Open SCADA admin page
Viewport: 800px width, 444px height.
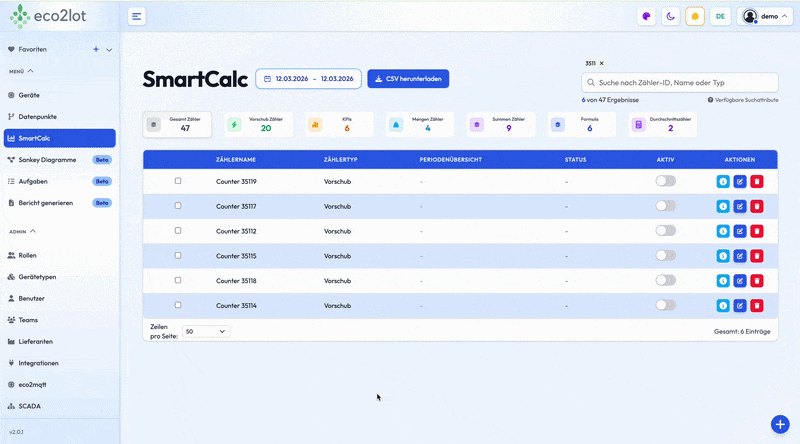click(60, 406)
